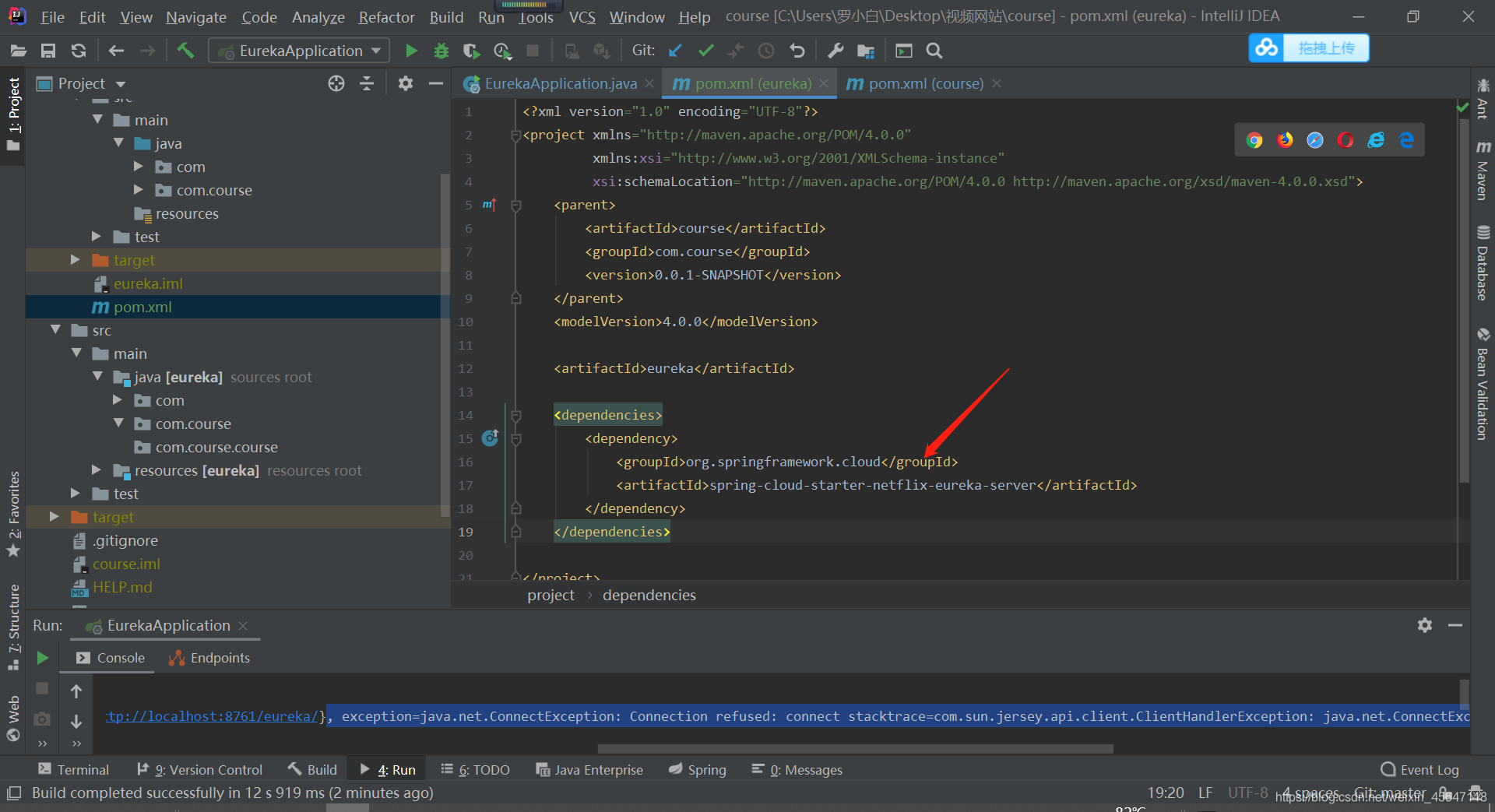This screenshot has width=1495, height=812.
Task: Collapse java [eureka] sources root
Action: [98, 377]
